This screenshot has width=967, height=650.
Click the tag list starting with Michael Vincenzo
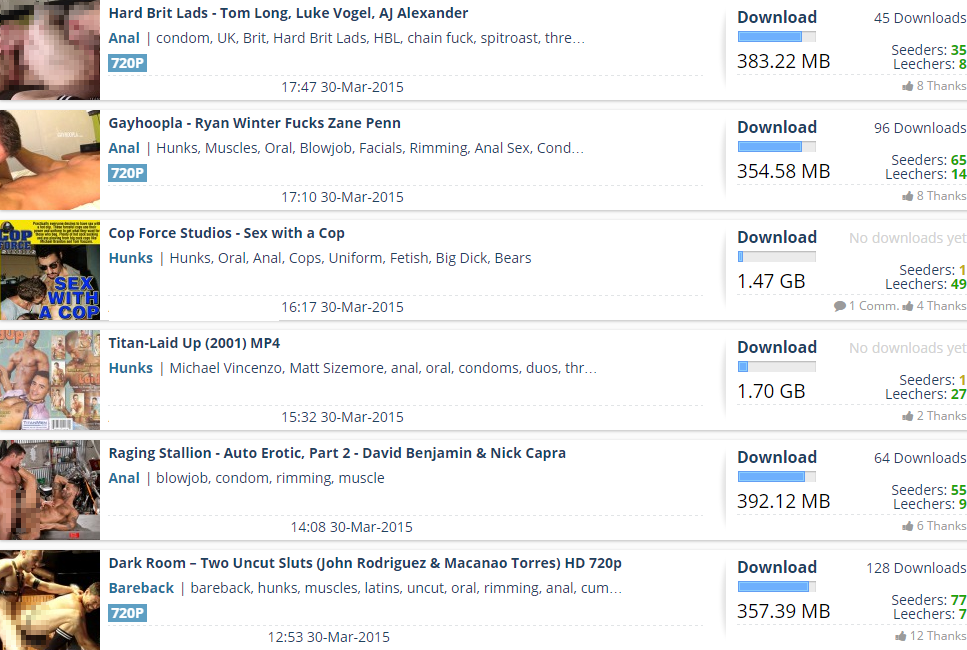383,368
